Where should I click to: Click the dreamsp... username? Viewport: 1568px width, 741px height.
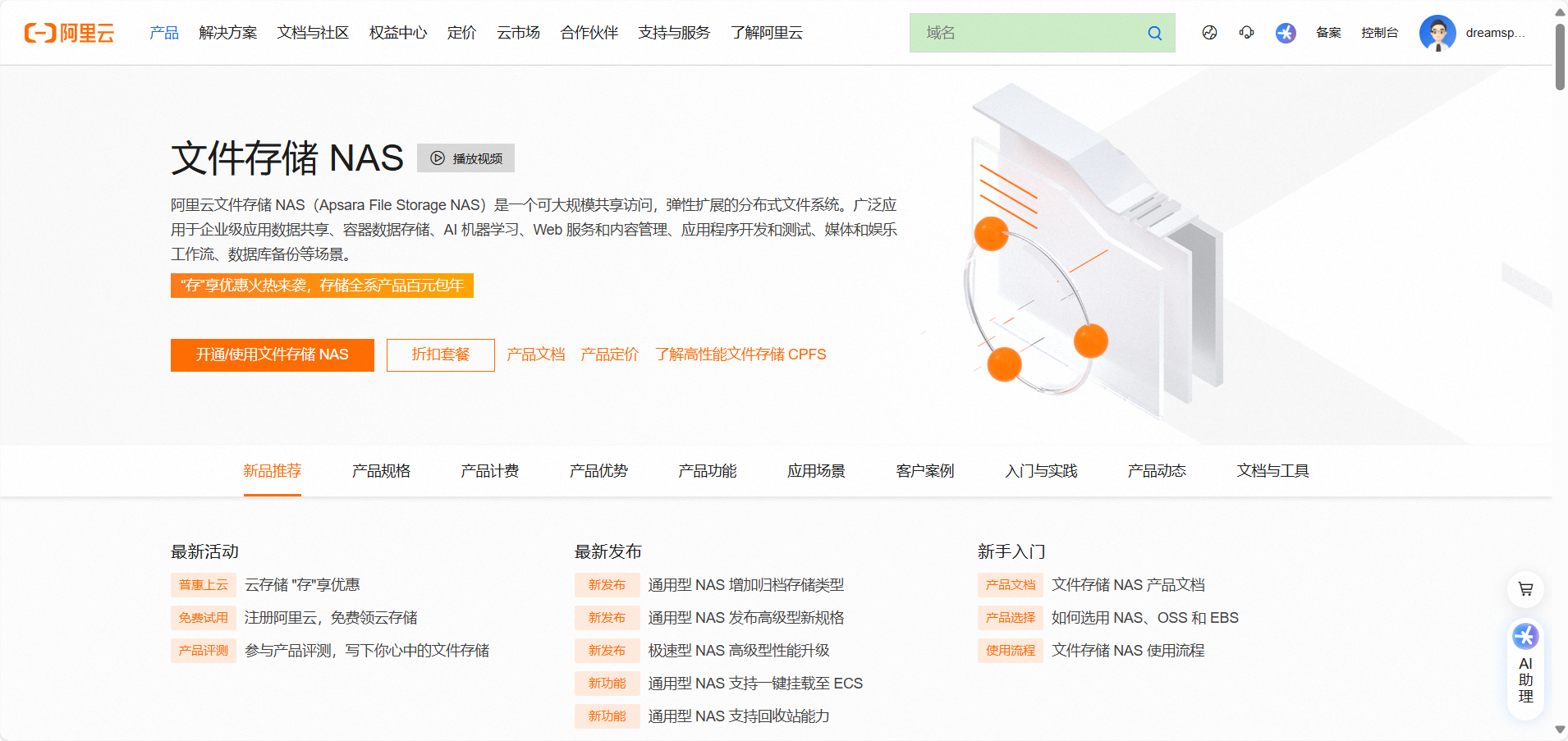click(x=1496, y=33)
